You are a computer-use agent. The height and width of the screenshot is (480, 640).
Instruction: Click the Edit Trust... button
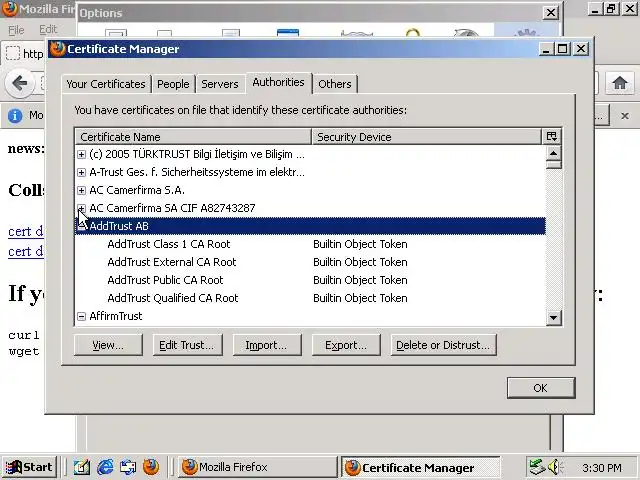187,345
